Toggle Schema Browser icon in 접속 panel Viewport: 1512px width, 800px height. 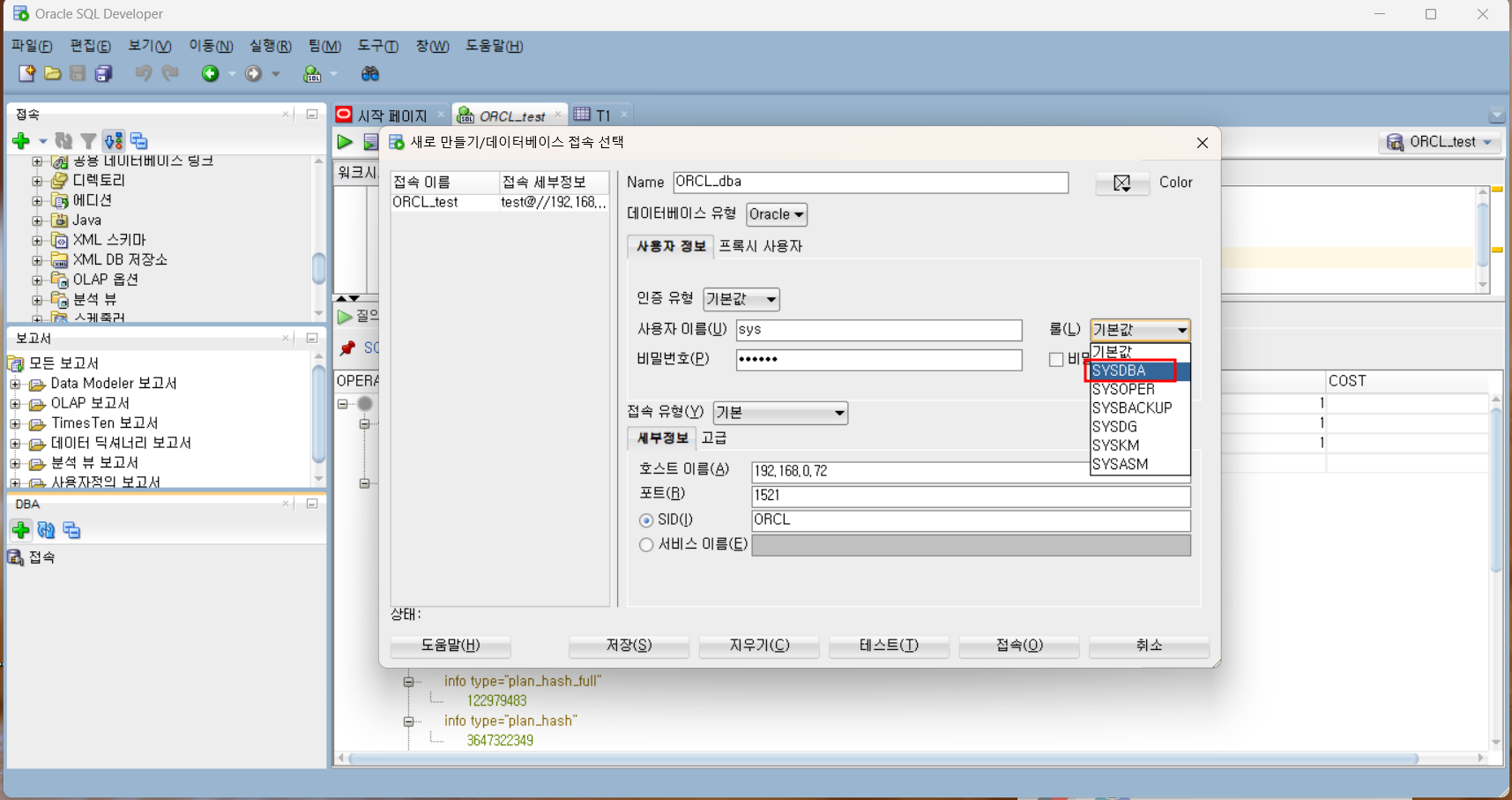(114, 140)
